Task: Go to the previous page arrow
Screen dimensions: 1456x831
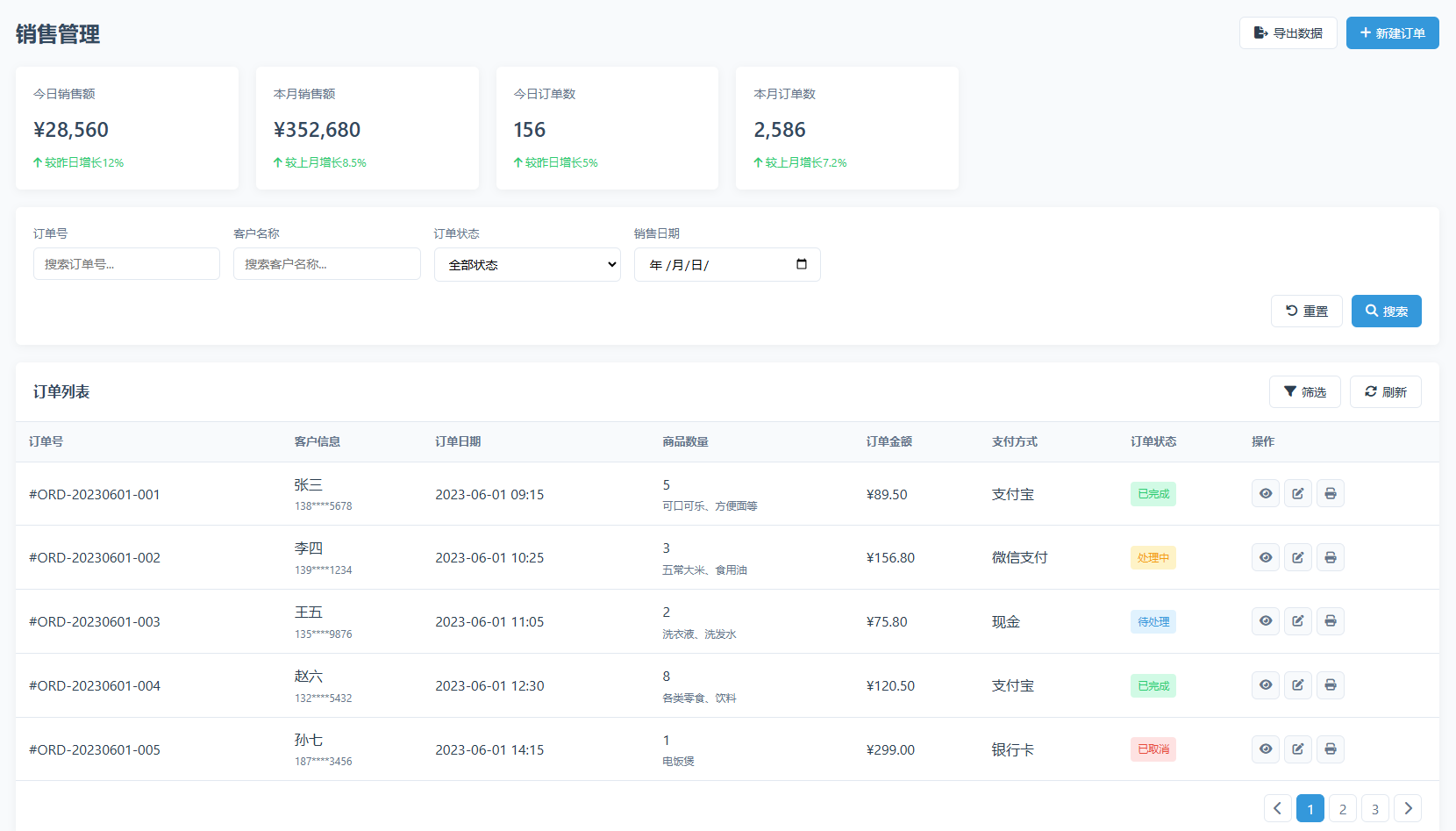Action: [x=1277, y=808]
